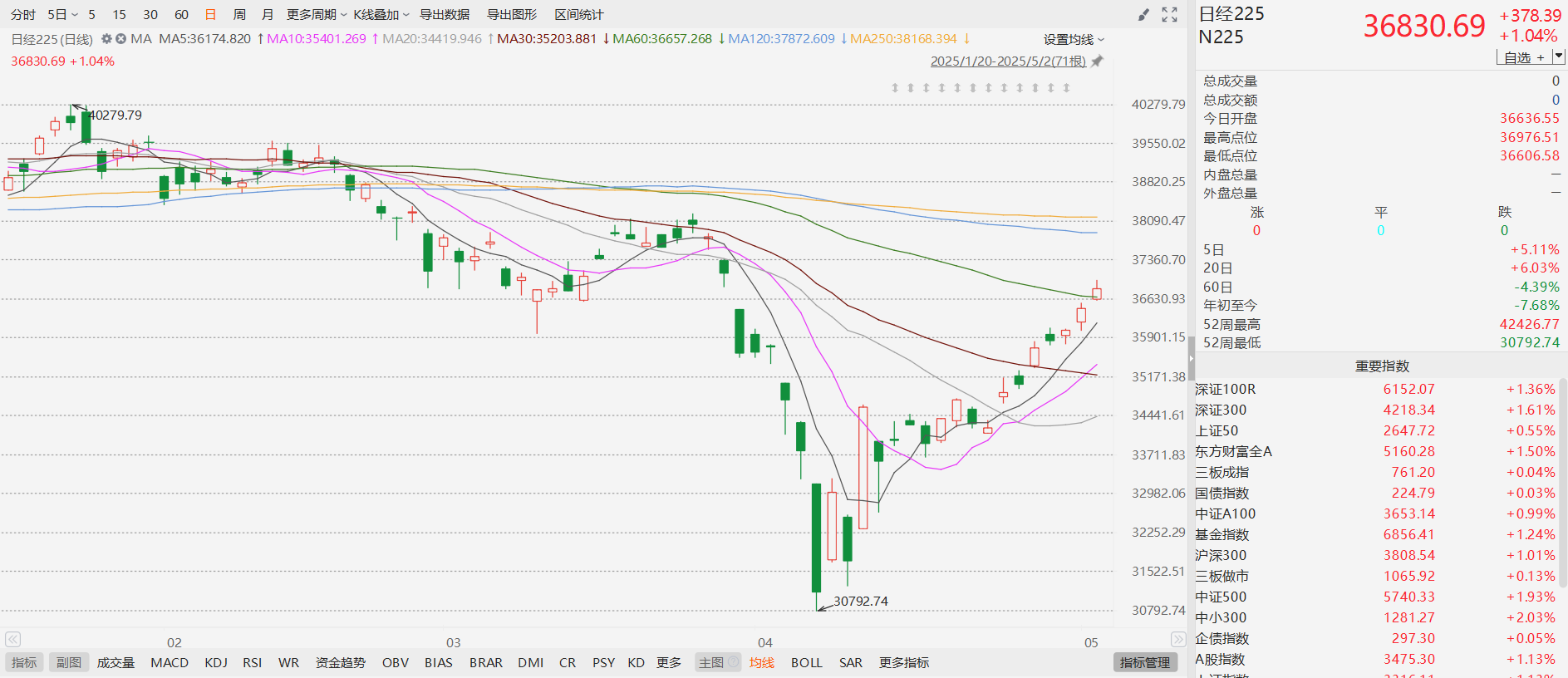Open 更多指标 main chart indicators
This screenshot has width=1568, height=678.
click(904, 662)
